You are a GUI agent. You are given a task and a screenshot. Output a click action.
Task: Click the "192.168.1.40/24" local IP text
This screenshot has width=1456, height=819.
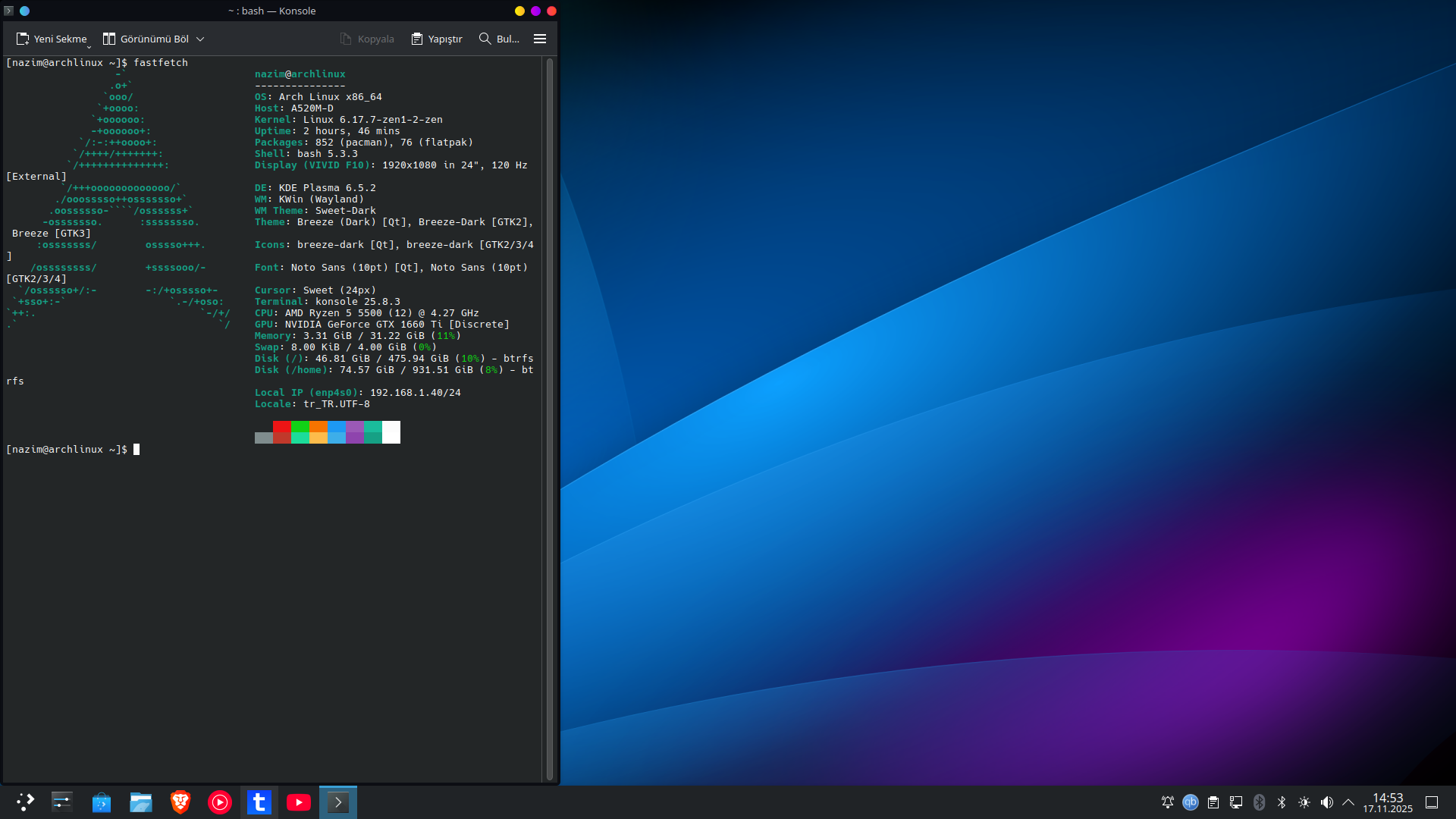tap(416, 393)
